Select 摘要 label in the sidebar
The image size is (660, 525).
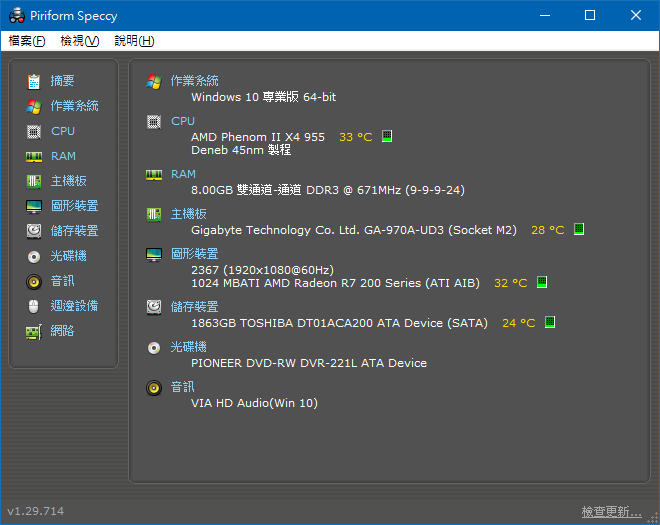coord(63,81)
